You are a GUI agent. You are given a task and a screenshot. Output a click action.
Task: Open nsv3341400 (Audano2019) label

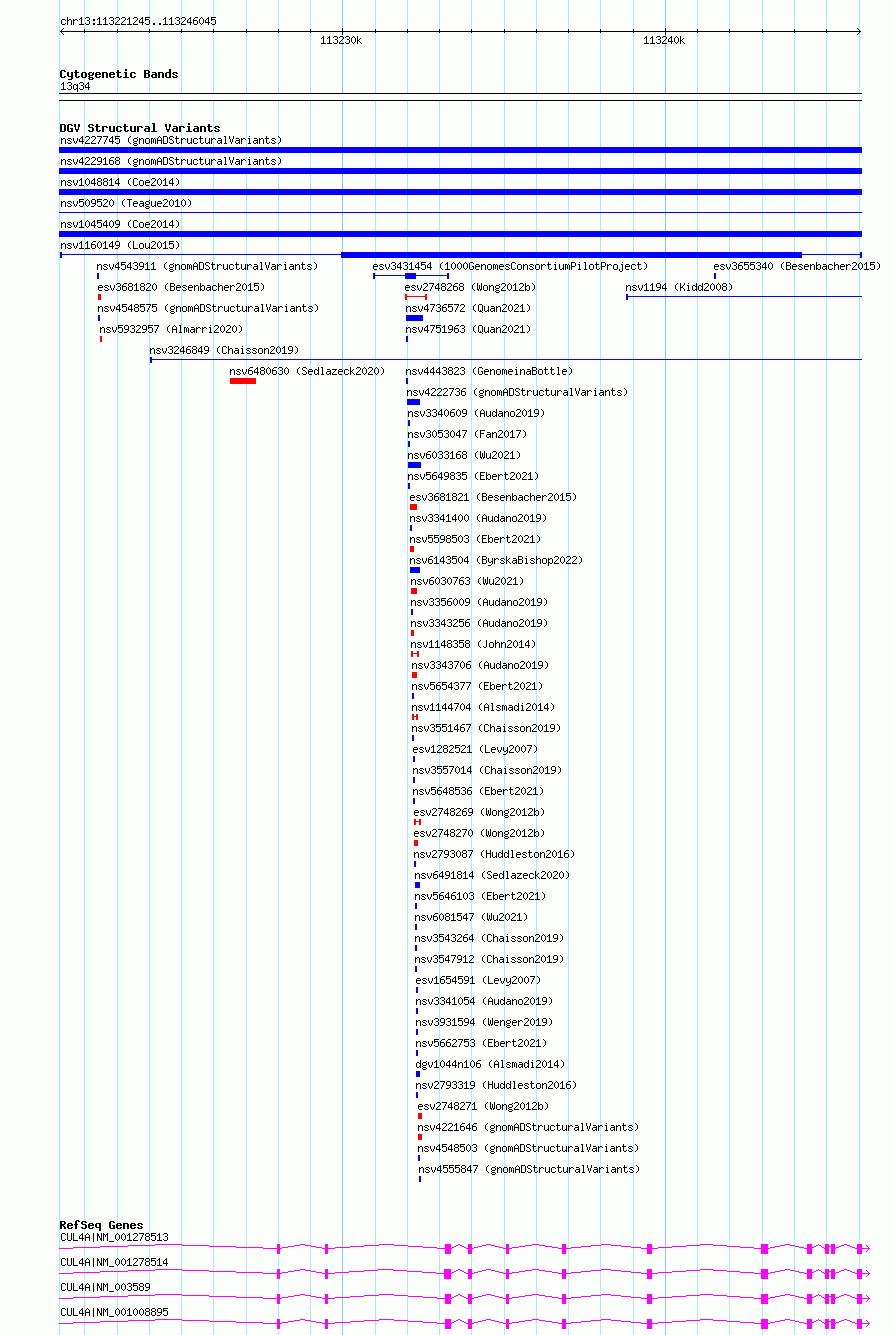pos(478,518)
